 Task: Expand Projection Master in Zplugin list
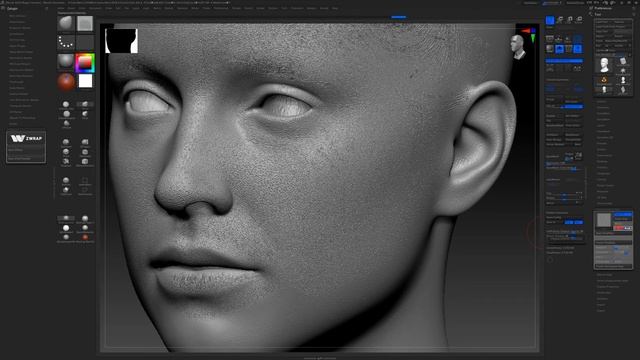[20, 28]
